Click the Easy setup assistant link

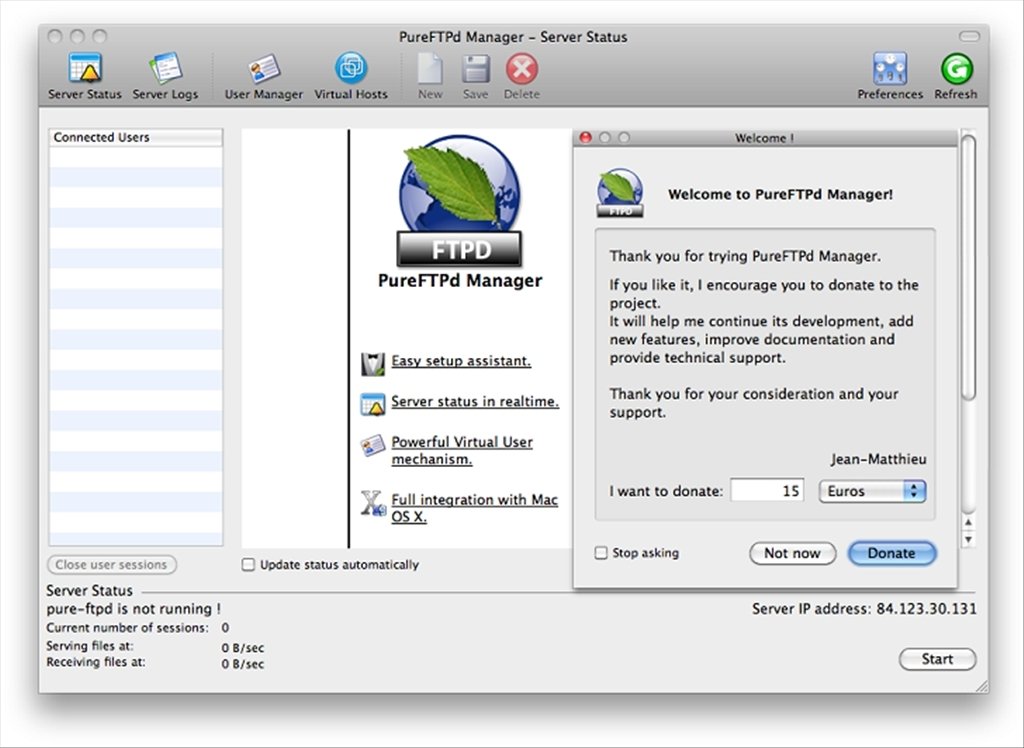tap(461, 361)
